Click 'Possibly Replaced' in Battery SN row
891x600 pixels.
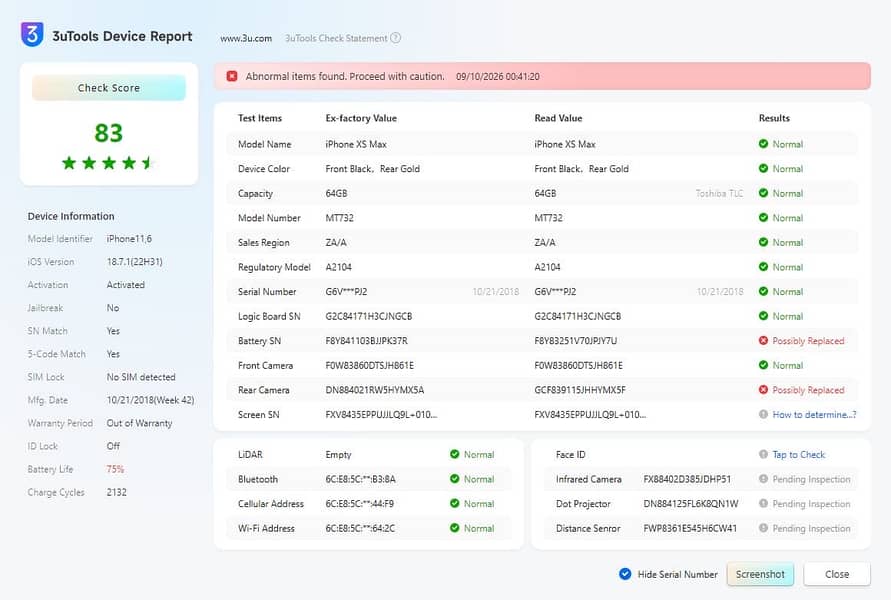click(x=808, y=341)
